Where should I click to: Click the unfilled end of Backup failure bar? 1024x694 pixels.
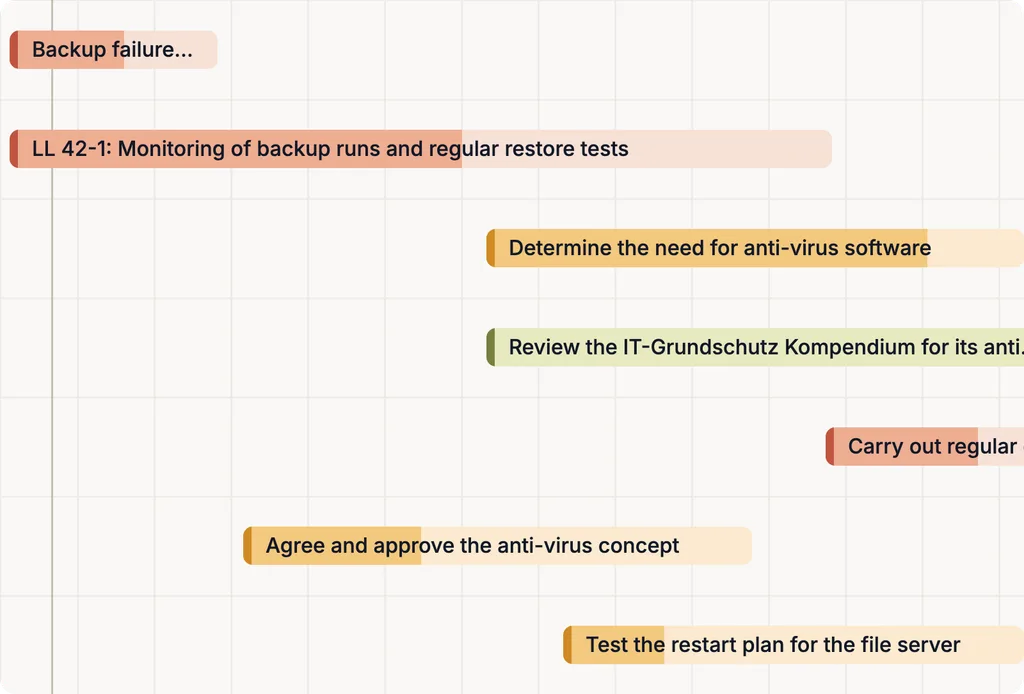[x=170, y=50]
